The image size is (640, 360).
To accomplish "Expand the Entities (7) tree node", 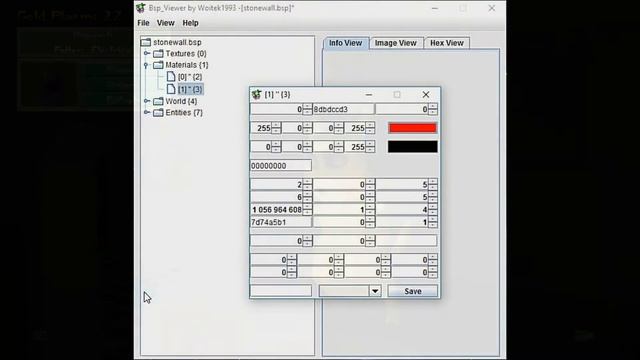I will (x=147, y=112).
